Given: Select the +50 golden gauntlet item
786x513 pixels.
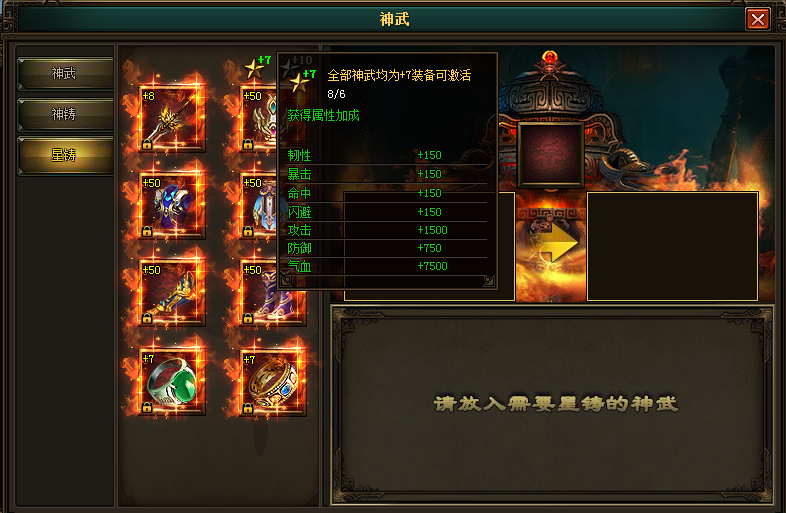Looking at the screenshot, I should pyautogui.click(x=172, y=292).
